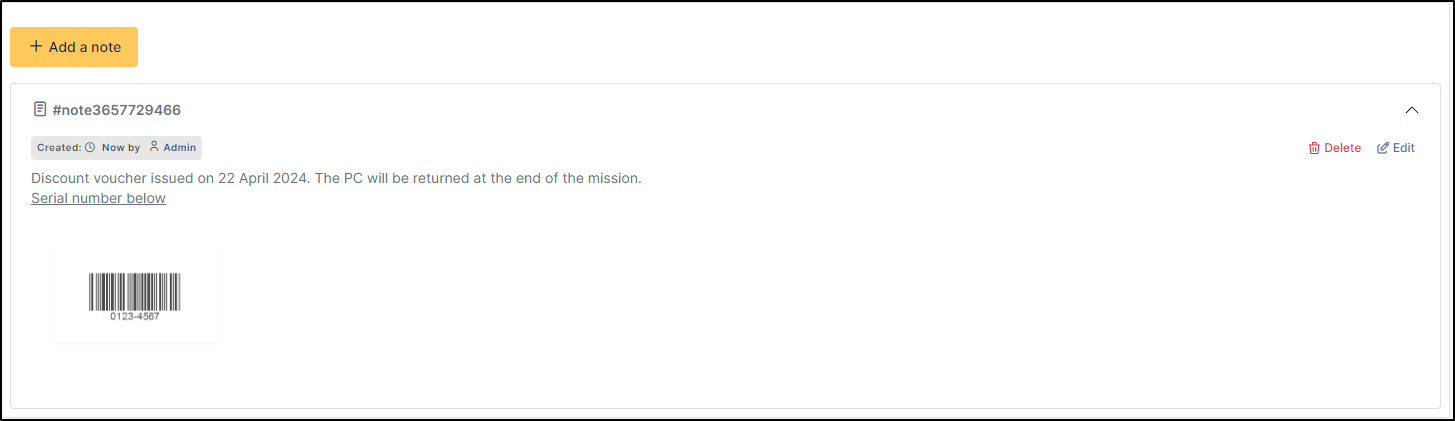The width and height of the screenshot is (1455, 421).
Task: Click the document icon beside the note ID
Action: click(40, 109)
